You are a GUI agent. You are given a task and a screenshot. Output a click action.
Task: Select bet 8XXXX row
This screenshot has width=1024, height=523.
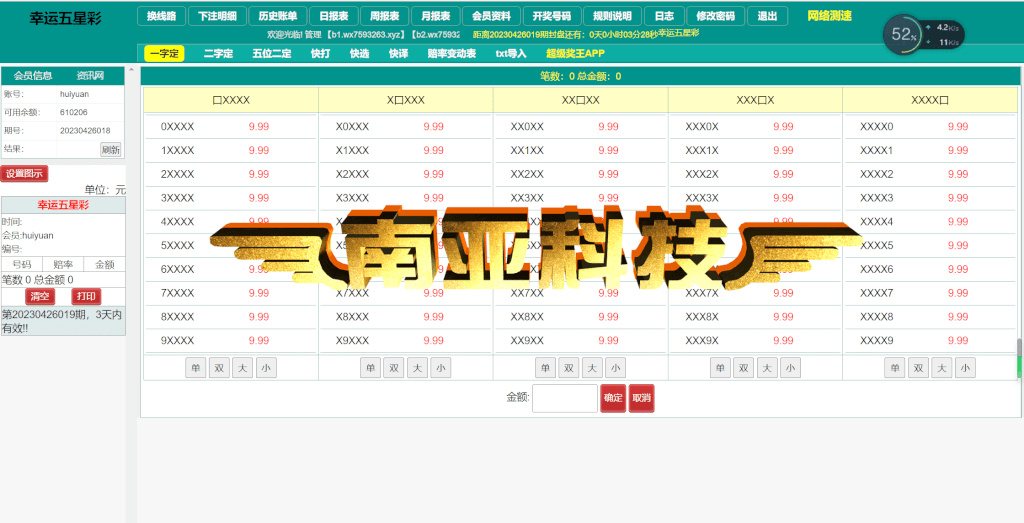click(x=231, y=317)
